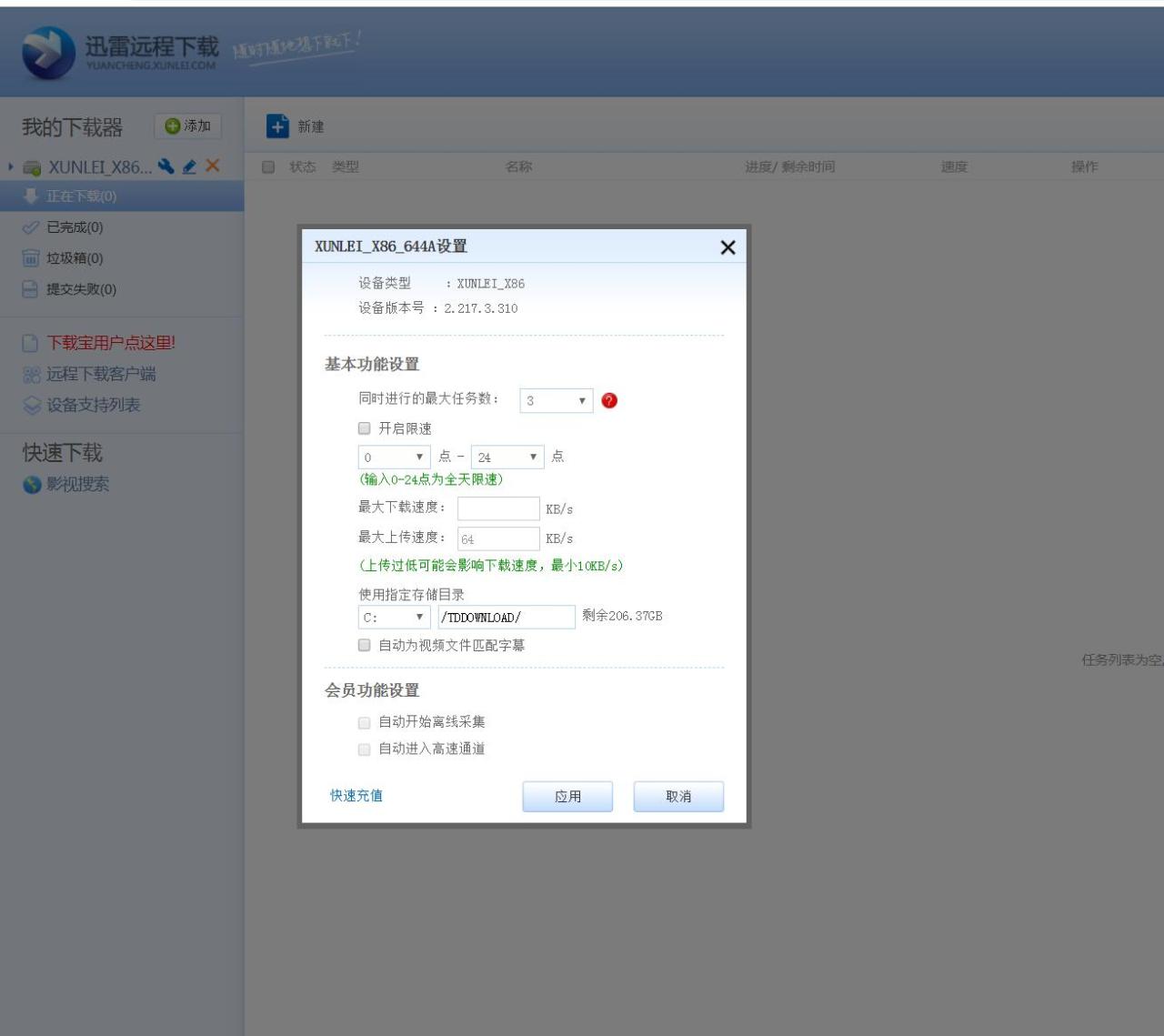Click the 速度 column header
1164x1036 pixels.
pyautogui.click(x=955, y=166)
